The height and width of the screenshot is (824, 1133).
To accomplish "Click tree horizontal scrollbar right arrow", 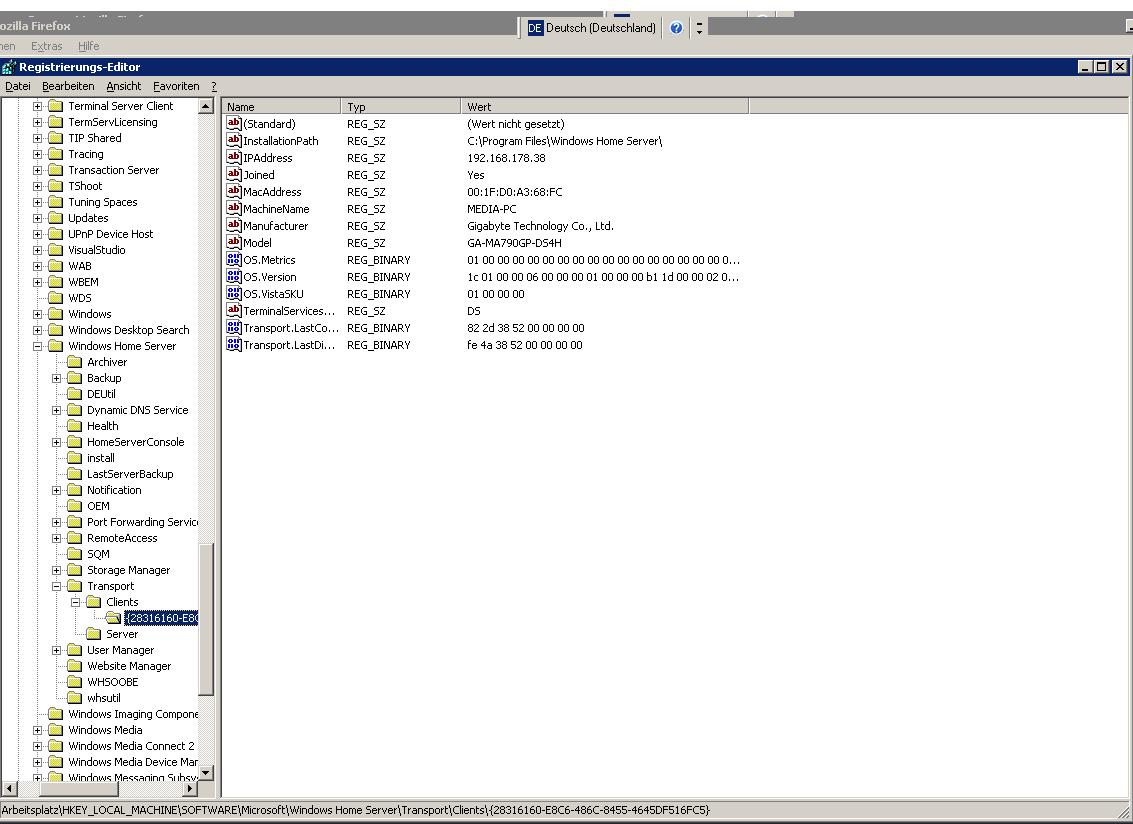I will [190, 788].
